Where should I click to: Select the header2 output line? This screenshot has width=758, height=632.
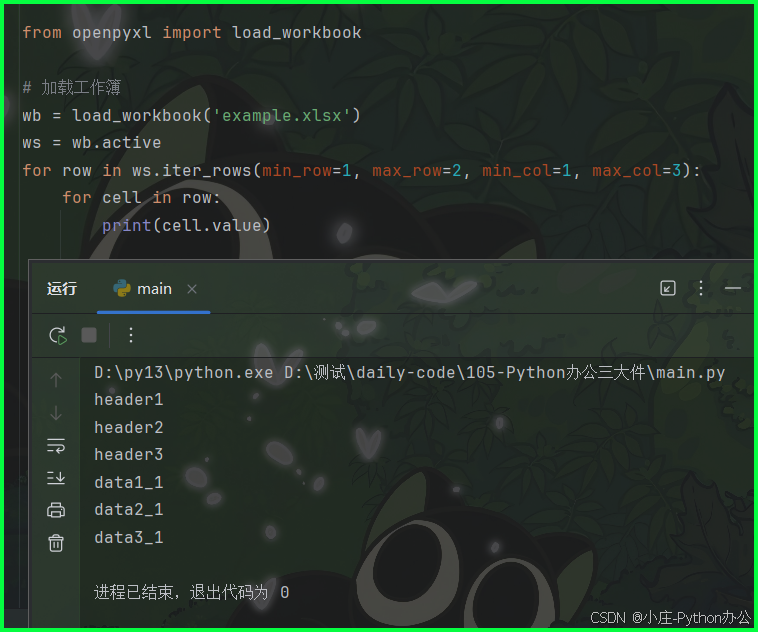[129, 427]
